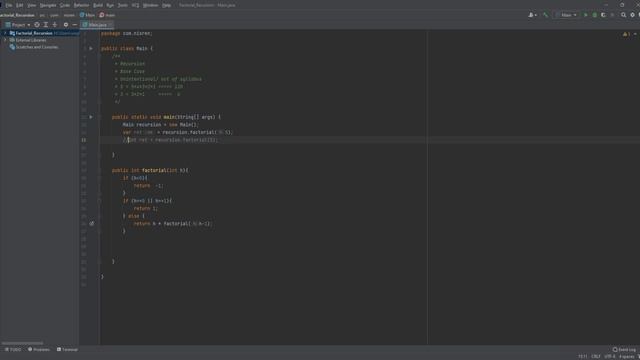Screen dimensions: 640x360
Task: Click the factorial method name in code
Action: (154, 171)
